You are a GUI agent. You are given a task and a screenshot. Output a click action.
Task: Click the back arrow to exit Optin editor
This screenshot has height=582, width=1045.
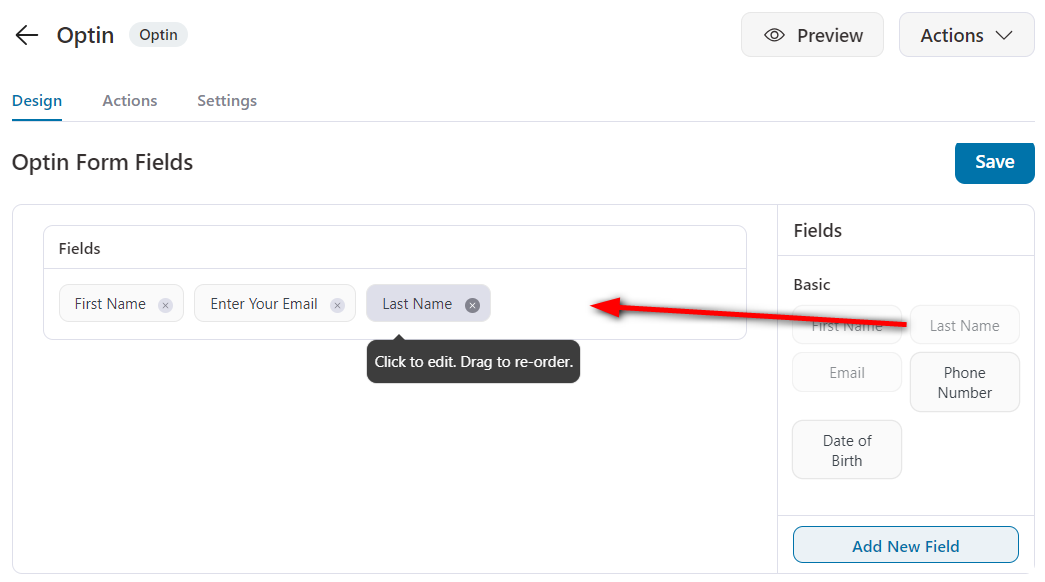pyautogui.click(x=26, y=34)
